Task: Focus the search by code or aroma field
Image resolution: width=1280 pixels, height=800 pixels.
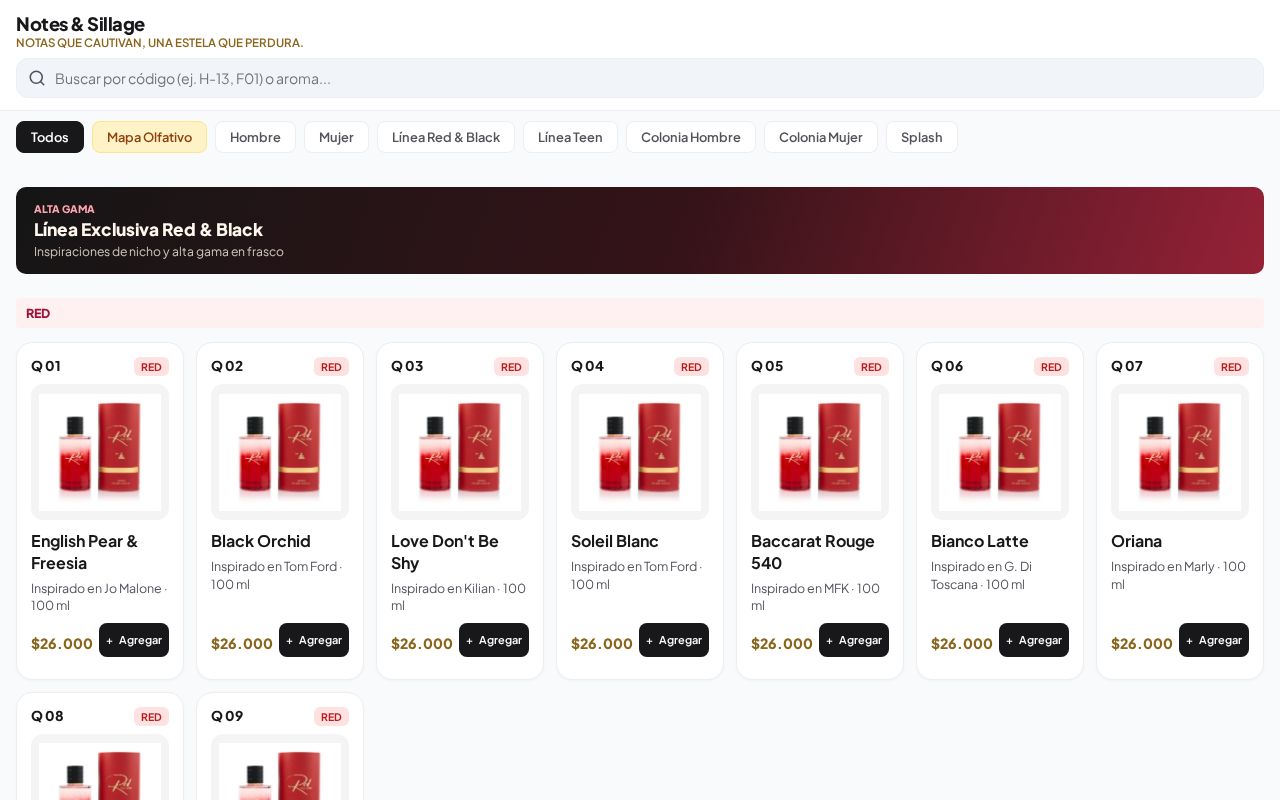Action: pyautogui.click(x=640, y=78)
